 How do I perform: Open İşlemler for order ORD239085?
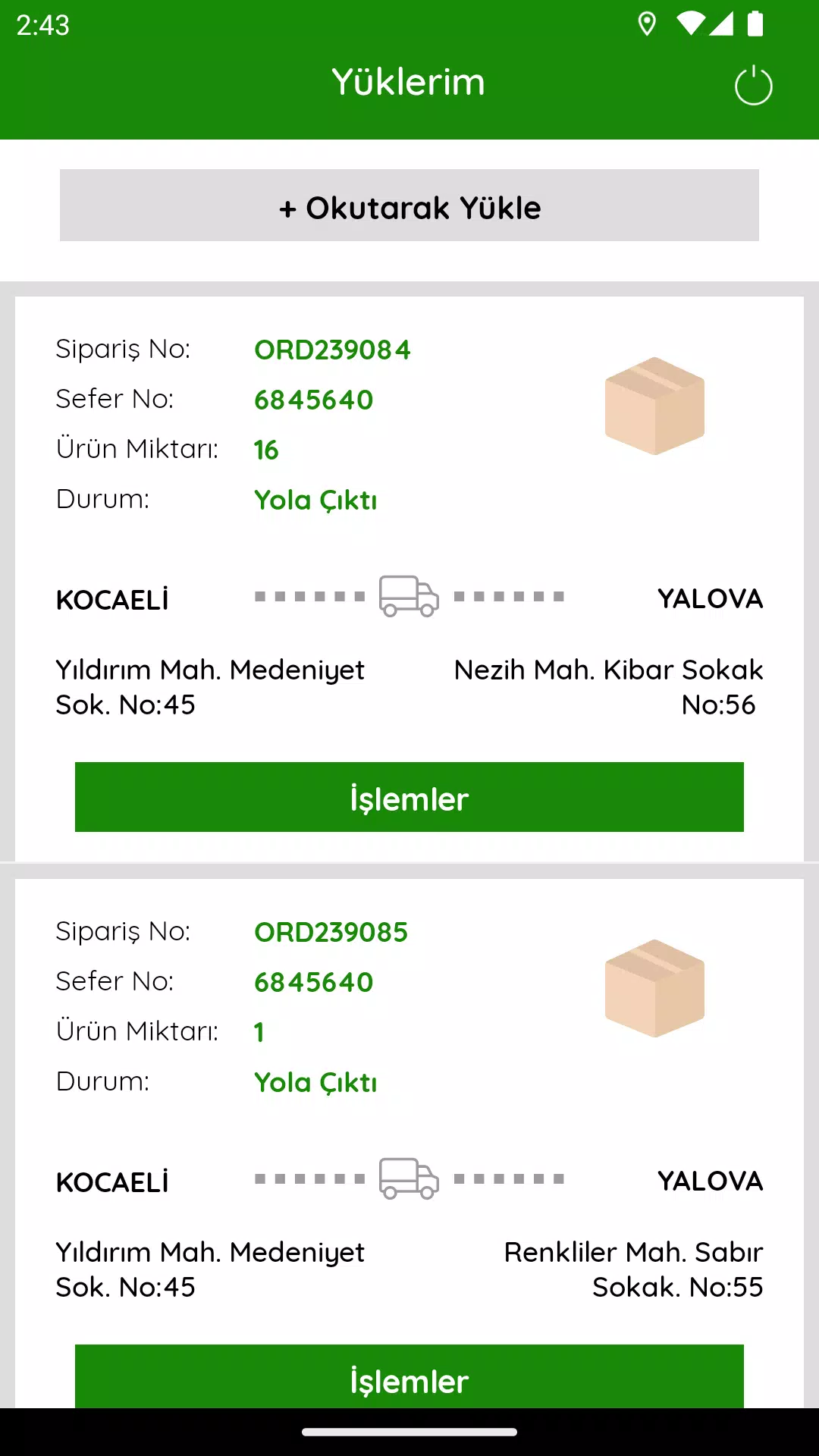click(409, 1376)
